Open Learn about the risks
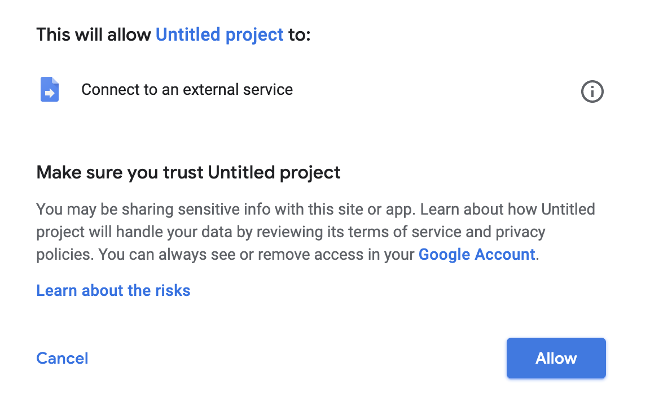 (113, 291)
